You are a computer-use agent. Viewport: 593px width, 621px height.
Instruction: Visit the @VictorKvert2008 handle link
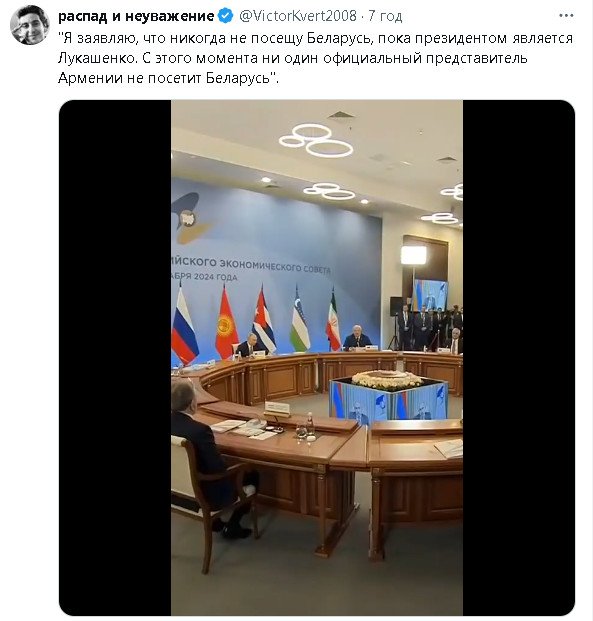298,16
